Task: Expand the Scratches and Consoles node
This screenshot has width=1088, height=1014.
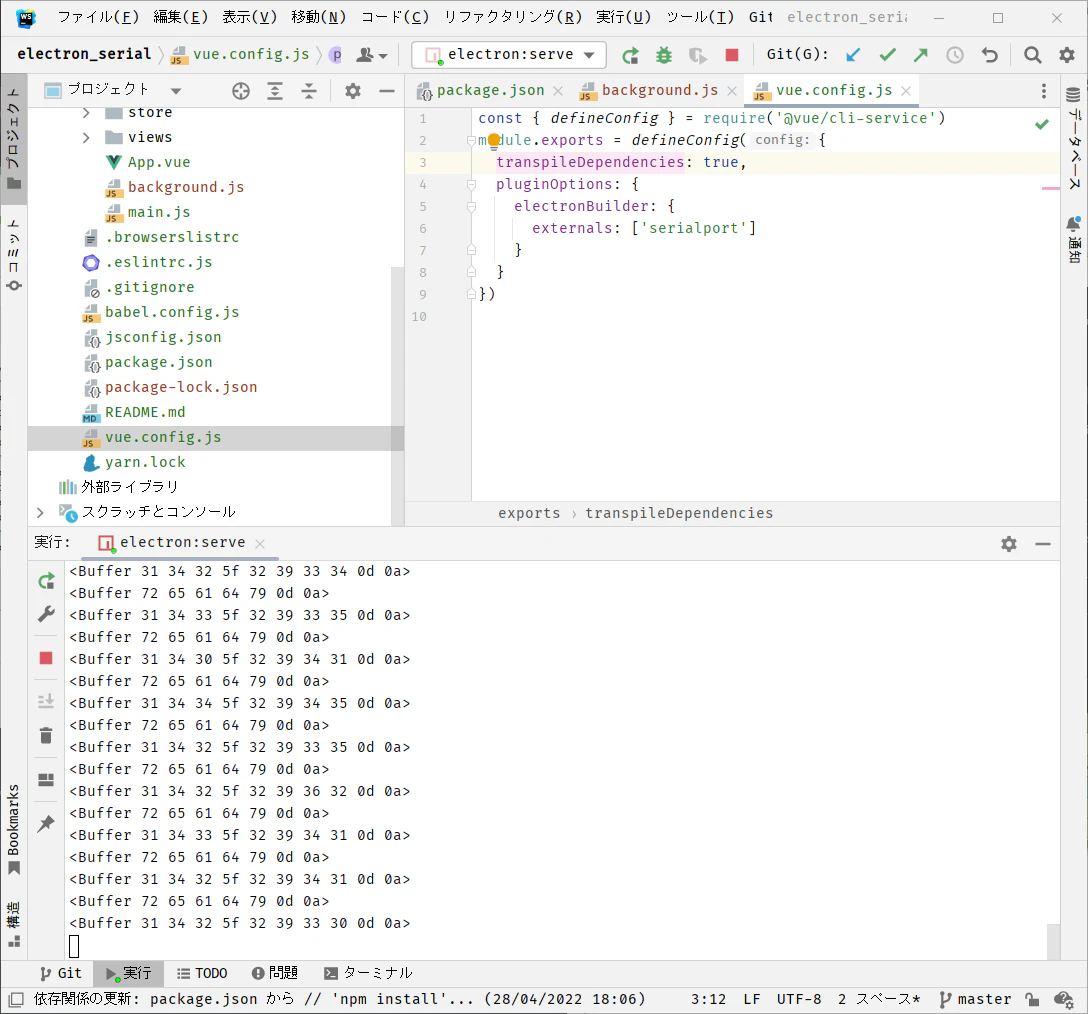Action: point(40,512)
